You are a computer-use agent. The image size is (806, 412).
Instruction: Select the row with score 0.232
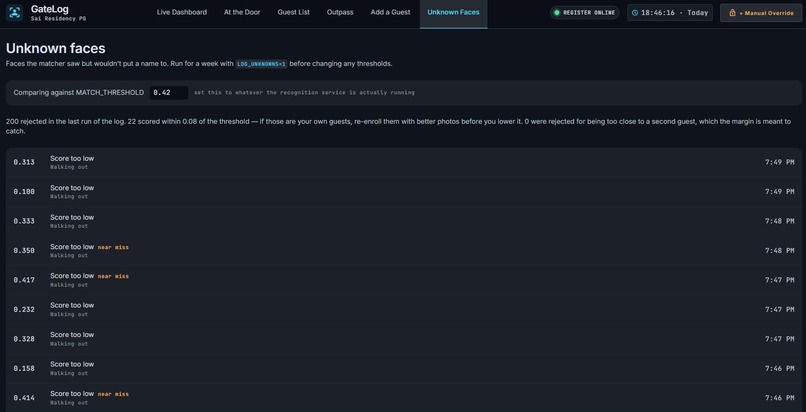(404, 309)
